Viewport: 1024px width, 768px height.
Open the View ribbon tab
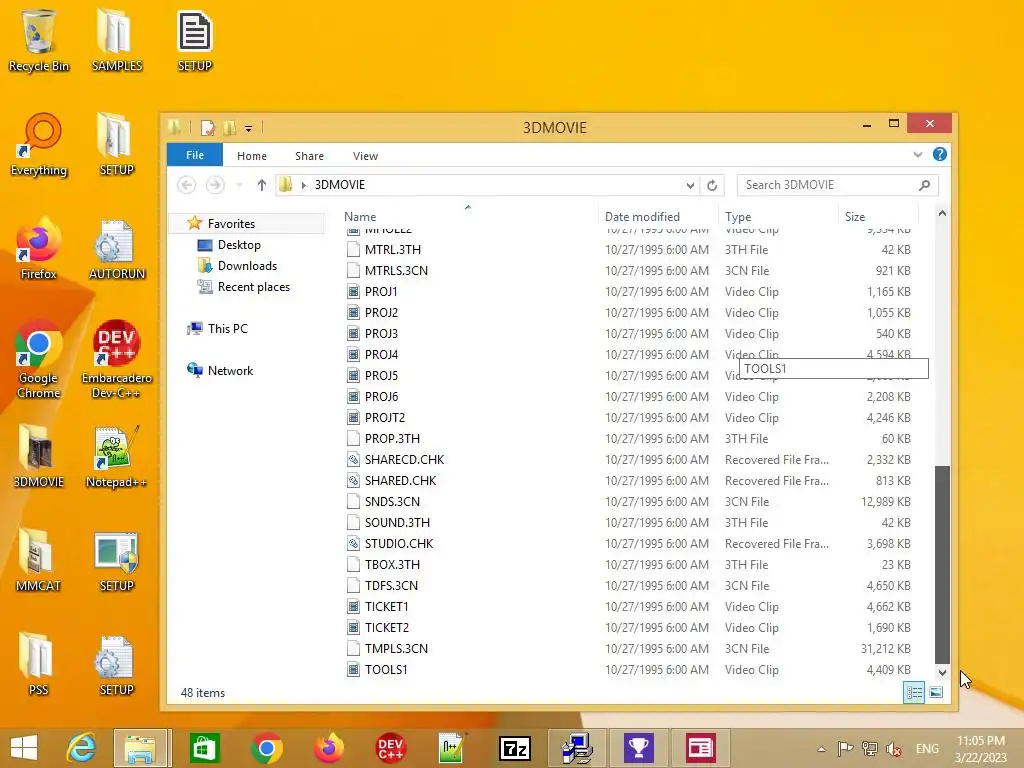pyautogui.click(x=365, y=156)
